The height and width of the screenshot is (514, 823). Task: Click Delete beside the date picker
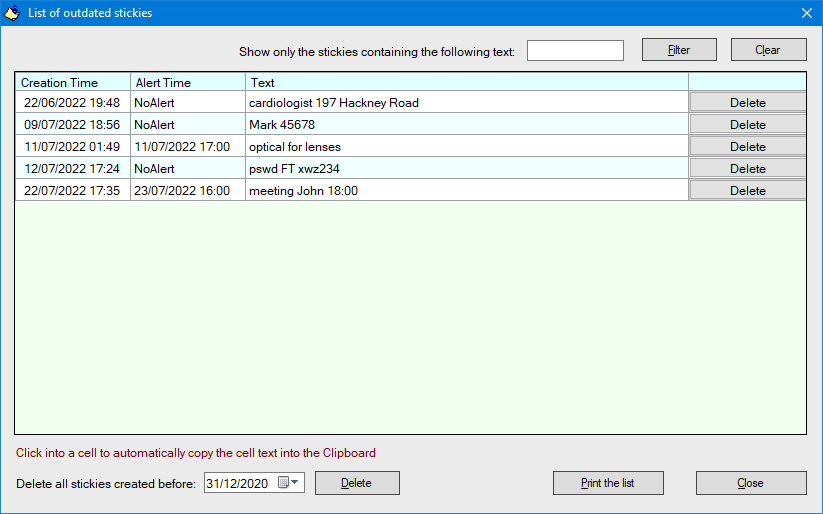tap(357, 483)
